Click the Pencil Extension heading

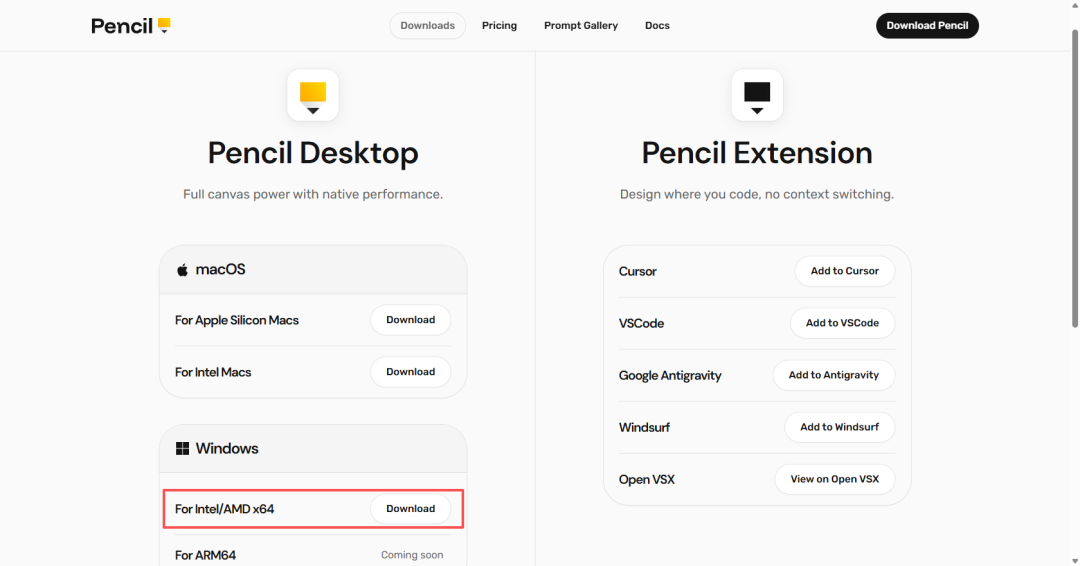coord(757,153)
